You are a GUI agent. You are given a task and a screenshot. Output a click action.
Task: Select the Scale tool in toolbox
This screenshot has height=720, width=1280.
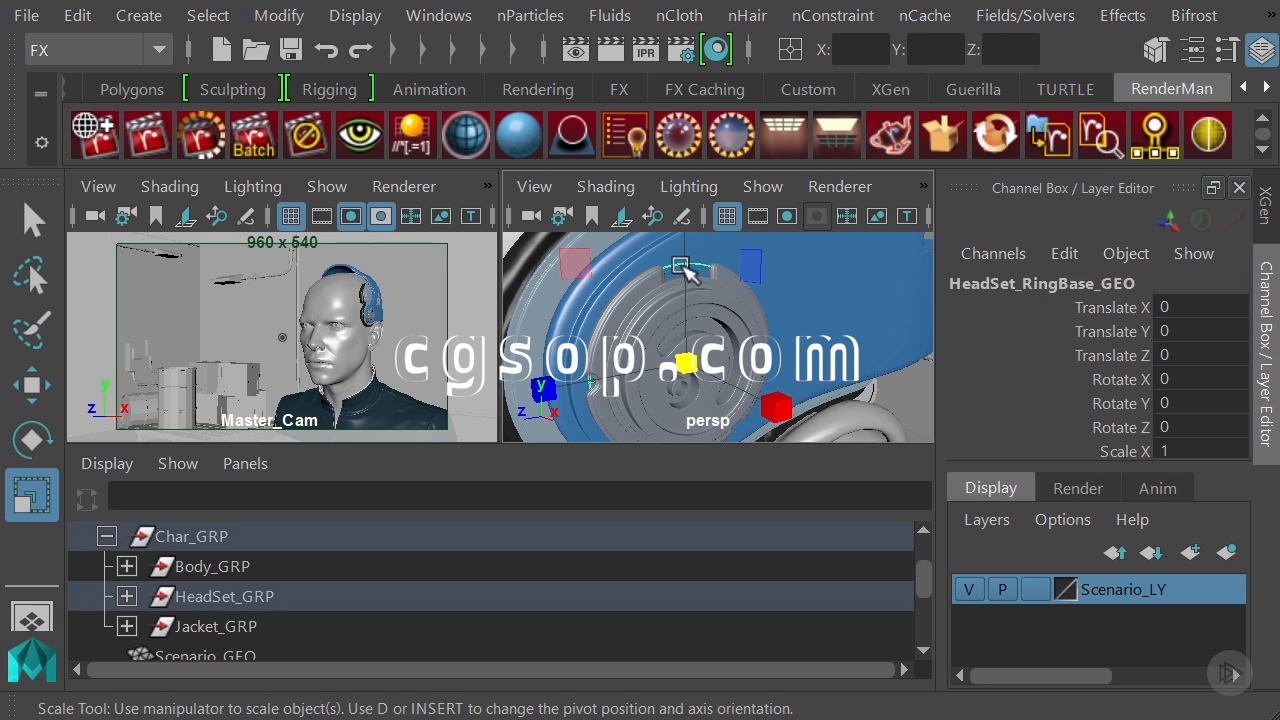coord(32,495)
